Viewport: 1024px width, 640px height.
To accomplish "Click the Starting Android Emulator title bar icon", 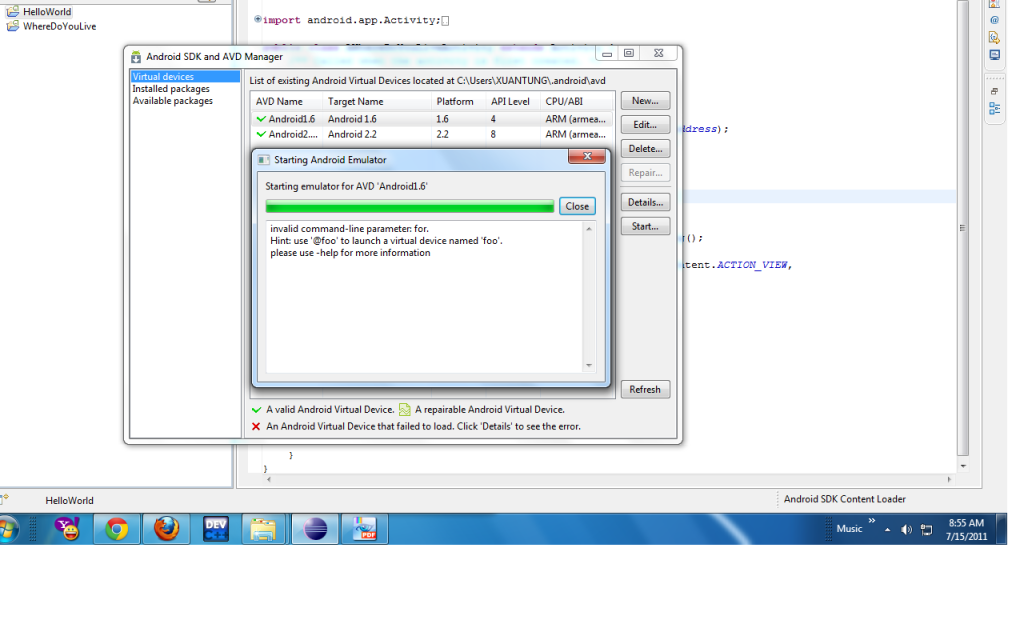I will point(263,160).
